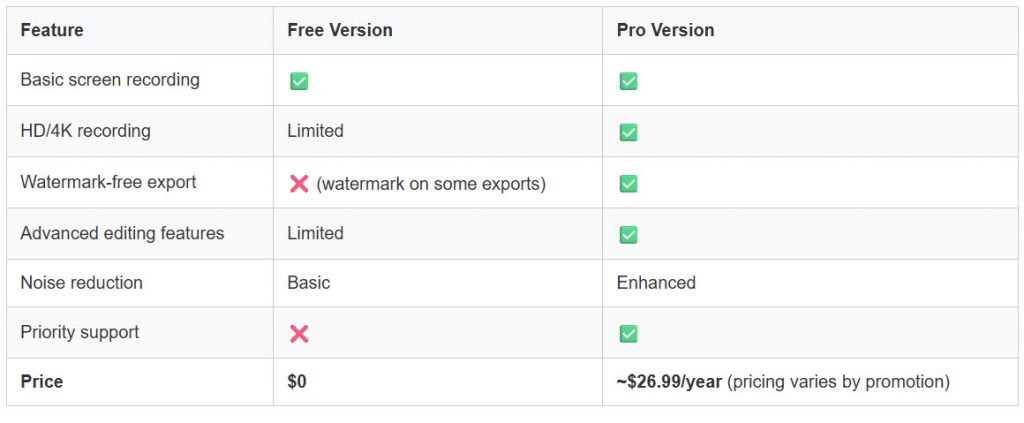Viewport: 1024px width, 423px height.
Task: Click the Noise reduction row label
Action: point(81,283)
